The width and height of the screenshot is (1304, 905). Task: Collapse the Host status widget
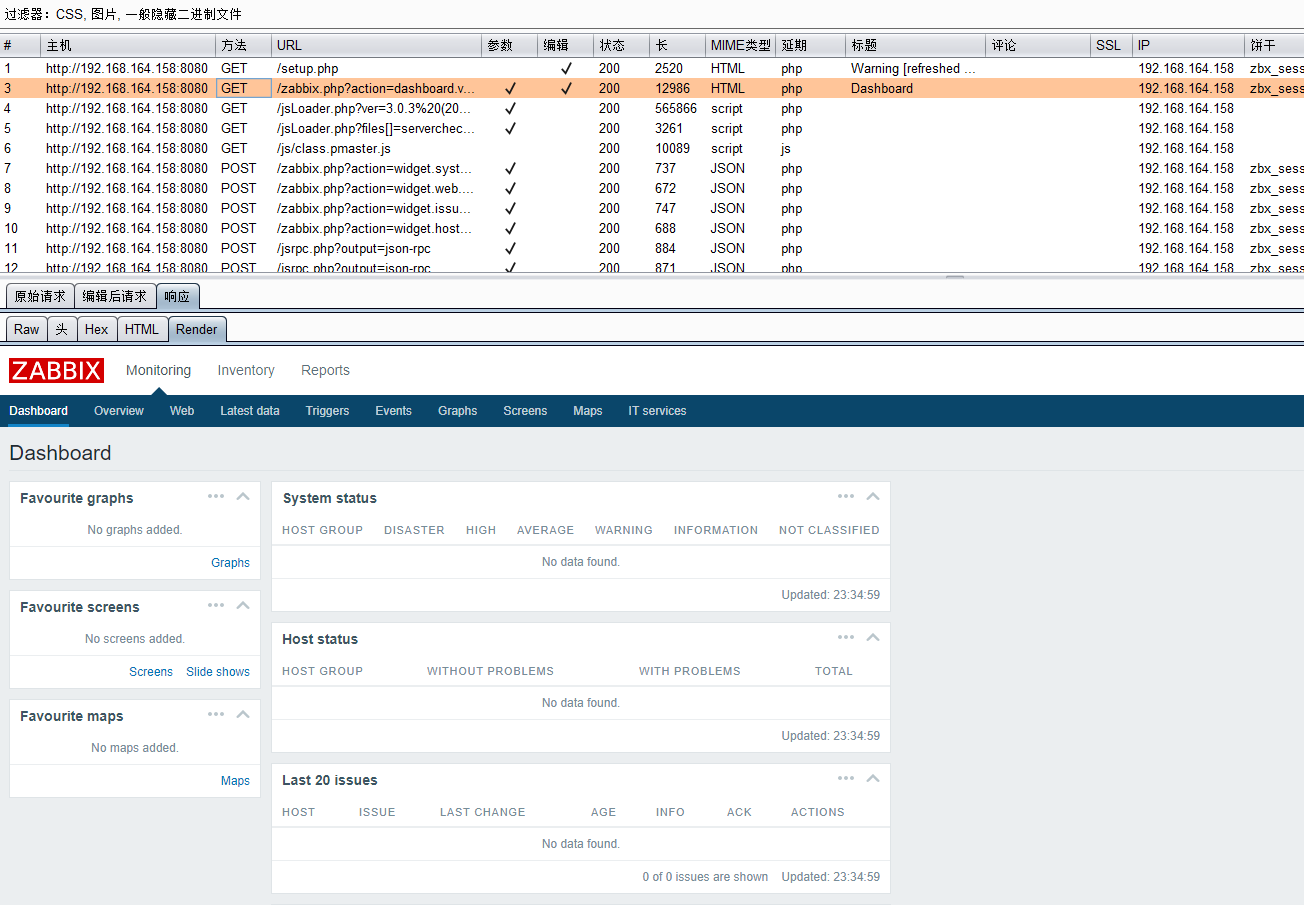tap(872, 636)
